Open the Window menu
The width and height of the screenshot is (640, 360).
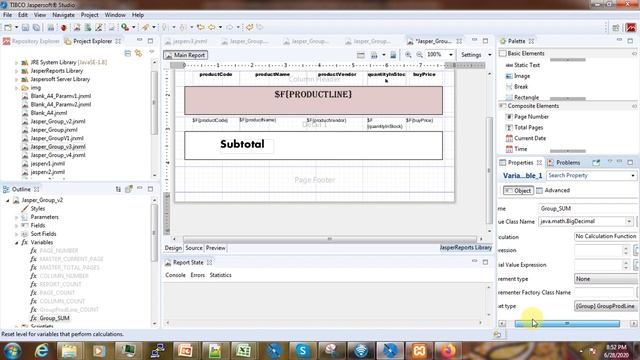[x=115, y=15]
